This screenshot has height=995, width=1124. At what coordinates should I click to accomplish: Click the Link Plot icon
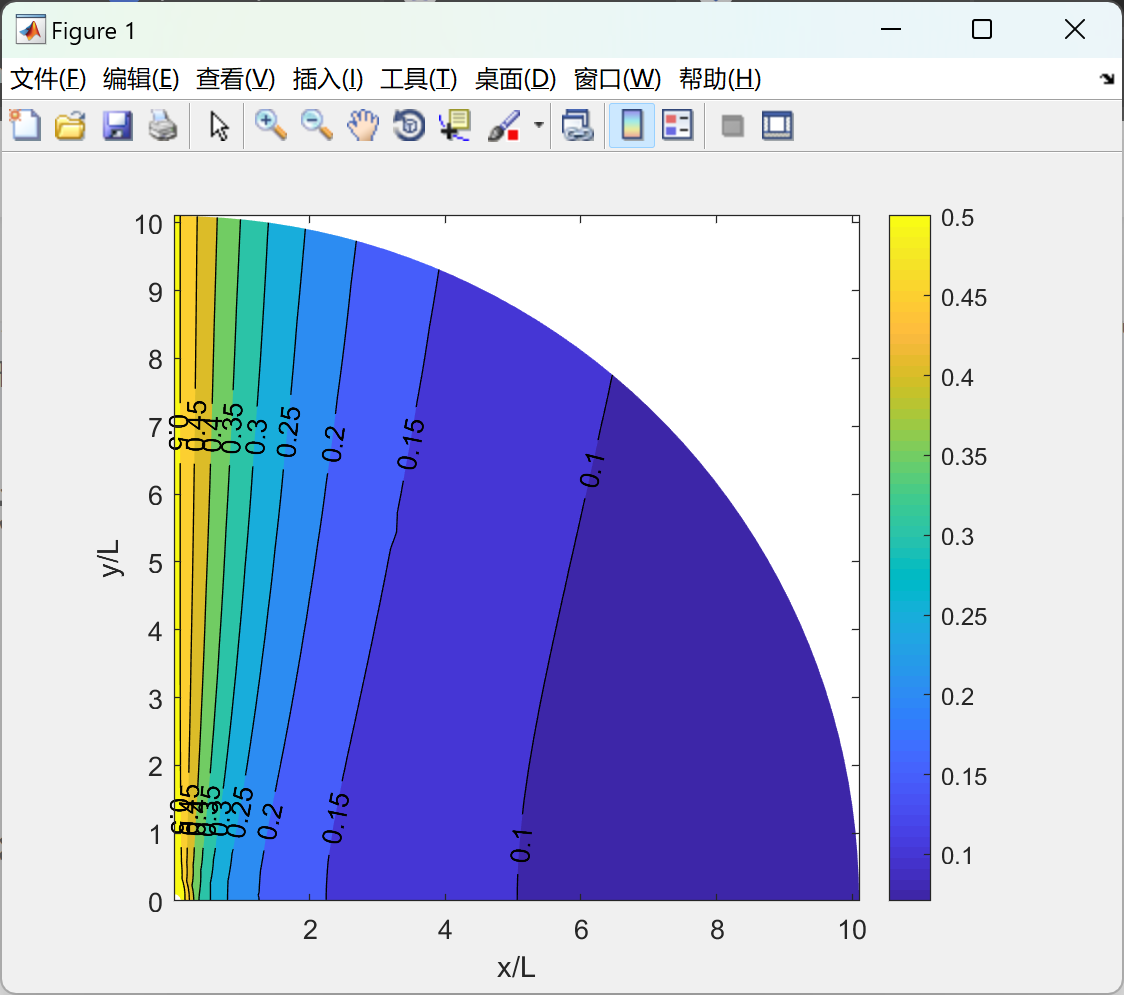[578, 125]
